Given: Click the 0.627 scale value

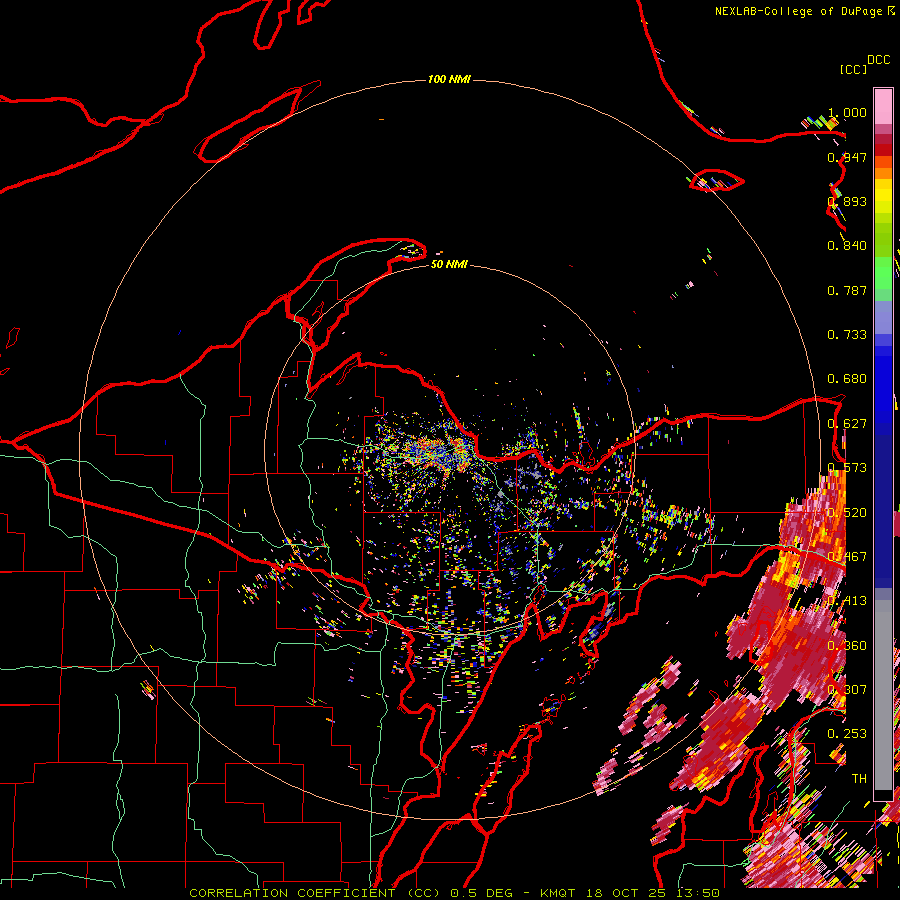Looking at the screenshot, I should tap(847, 424).
